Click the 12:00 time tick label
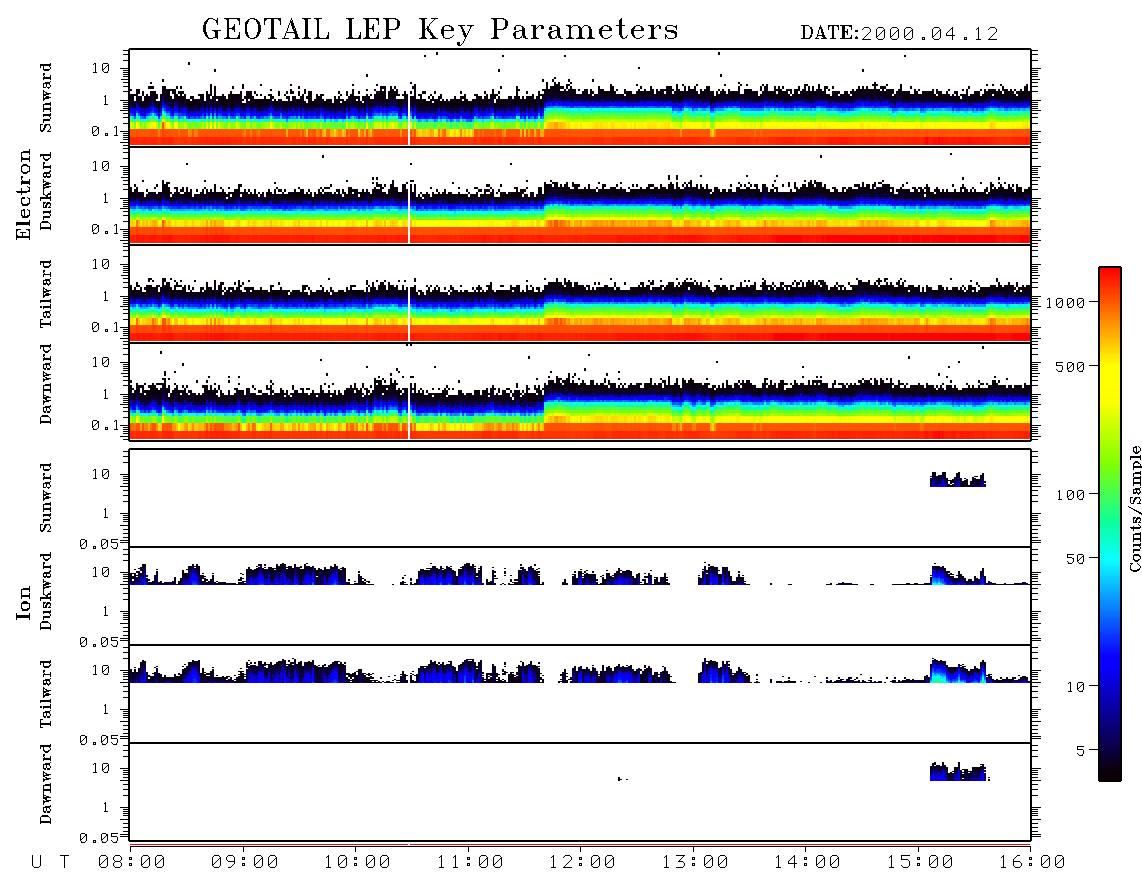This screenshot has width=1142, height=880. (582, 863)
